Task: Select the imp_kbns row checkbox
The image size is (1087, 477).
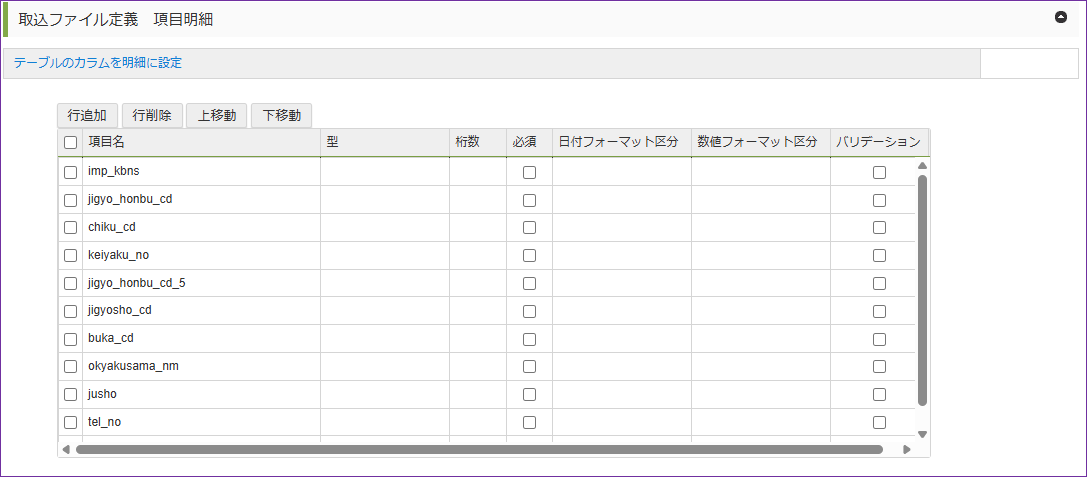Action: click(x=70, y=172)
